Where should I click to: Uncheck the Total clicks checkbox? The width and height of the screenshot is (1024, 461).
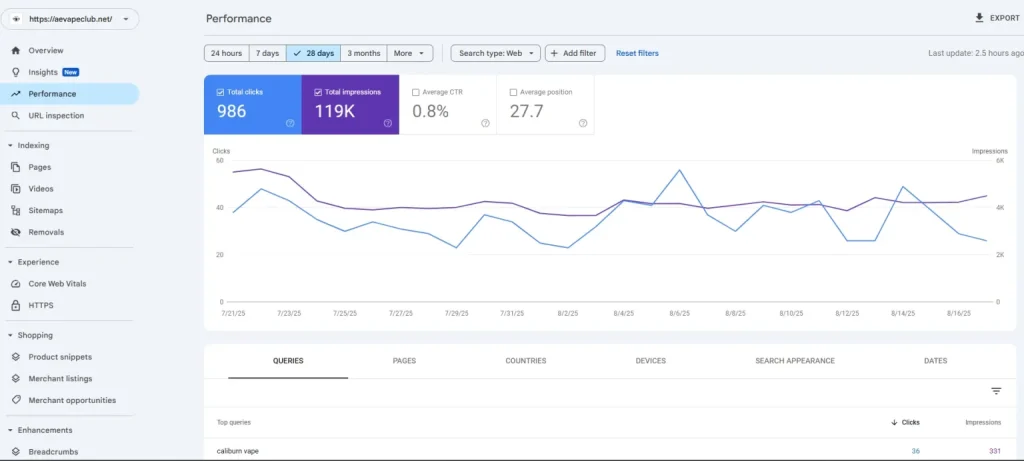click(x=220, y=92)
